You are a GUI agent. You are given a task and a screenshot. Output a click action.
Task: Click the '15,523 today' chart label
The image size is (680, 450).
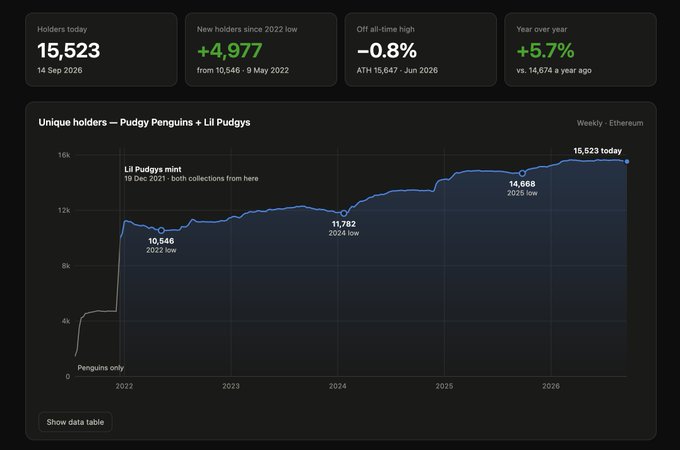click(598, 151)
